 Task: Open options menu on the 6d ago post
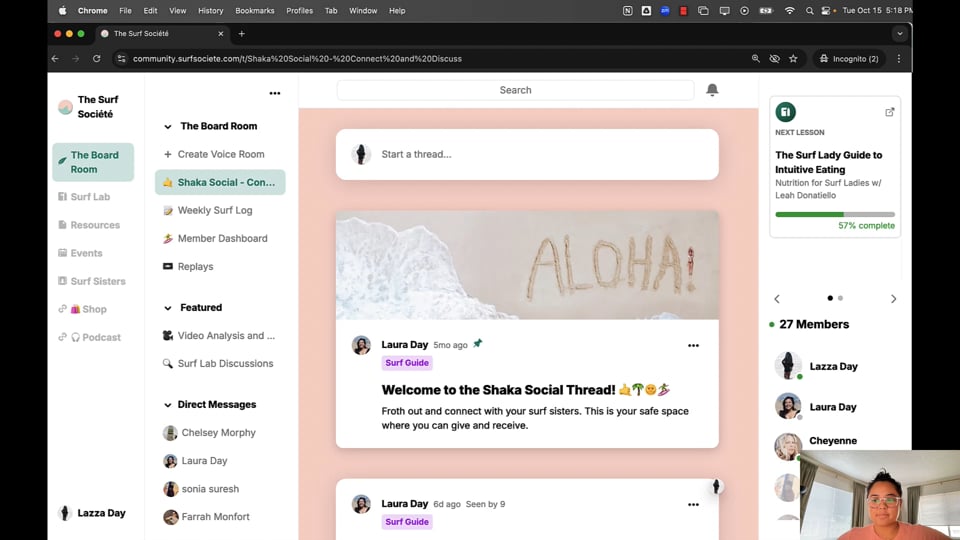click(x=693, y=504)
